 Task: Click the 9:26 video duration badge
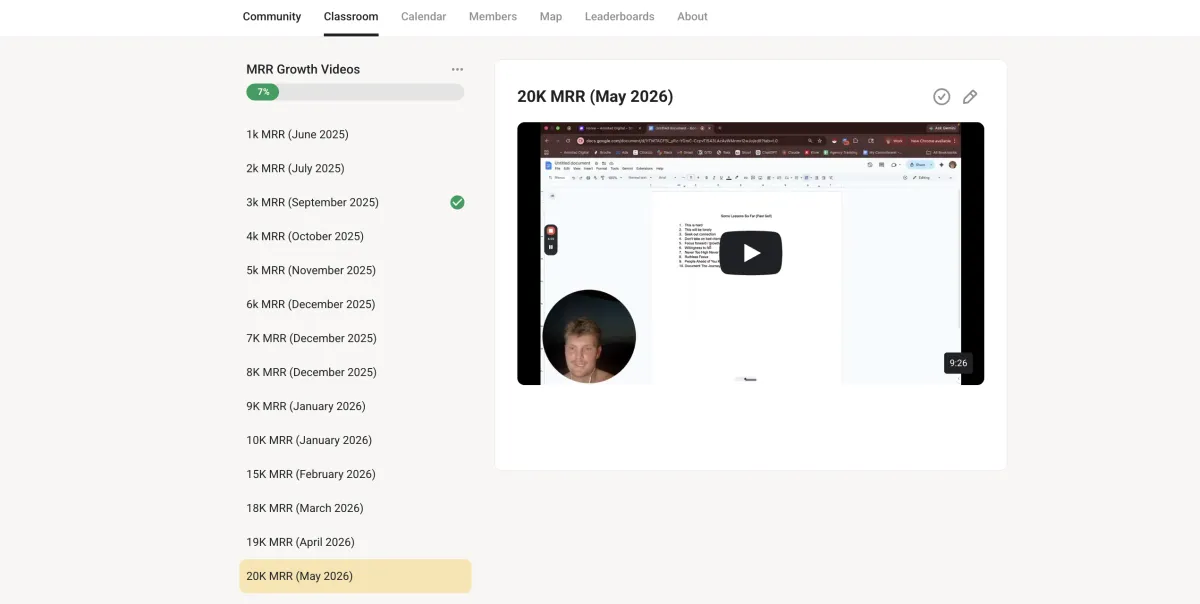click(x=958, y=363)
